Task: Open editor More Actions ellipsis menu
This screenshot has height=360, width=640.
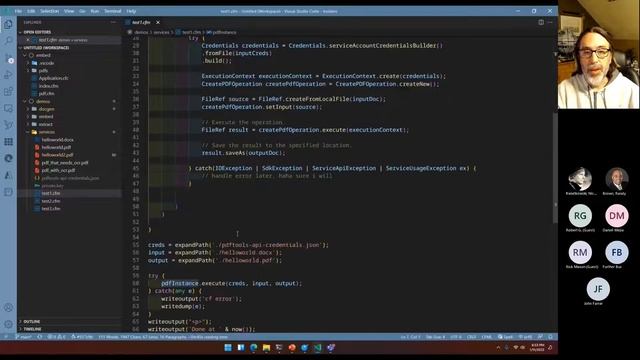Action: pos(550,22)
